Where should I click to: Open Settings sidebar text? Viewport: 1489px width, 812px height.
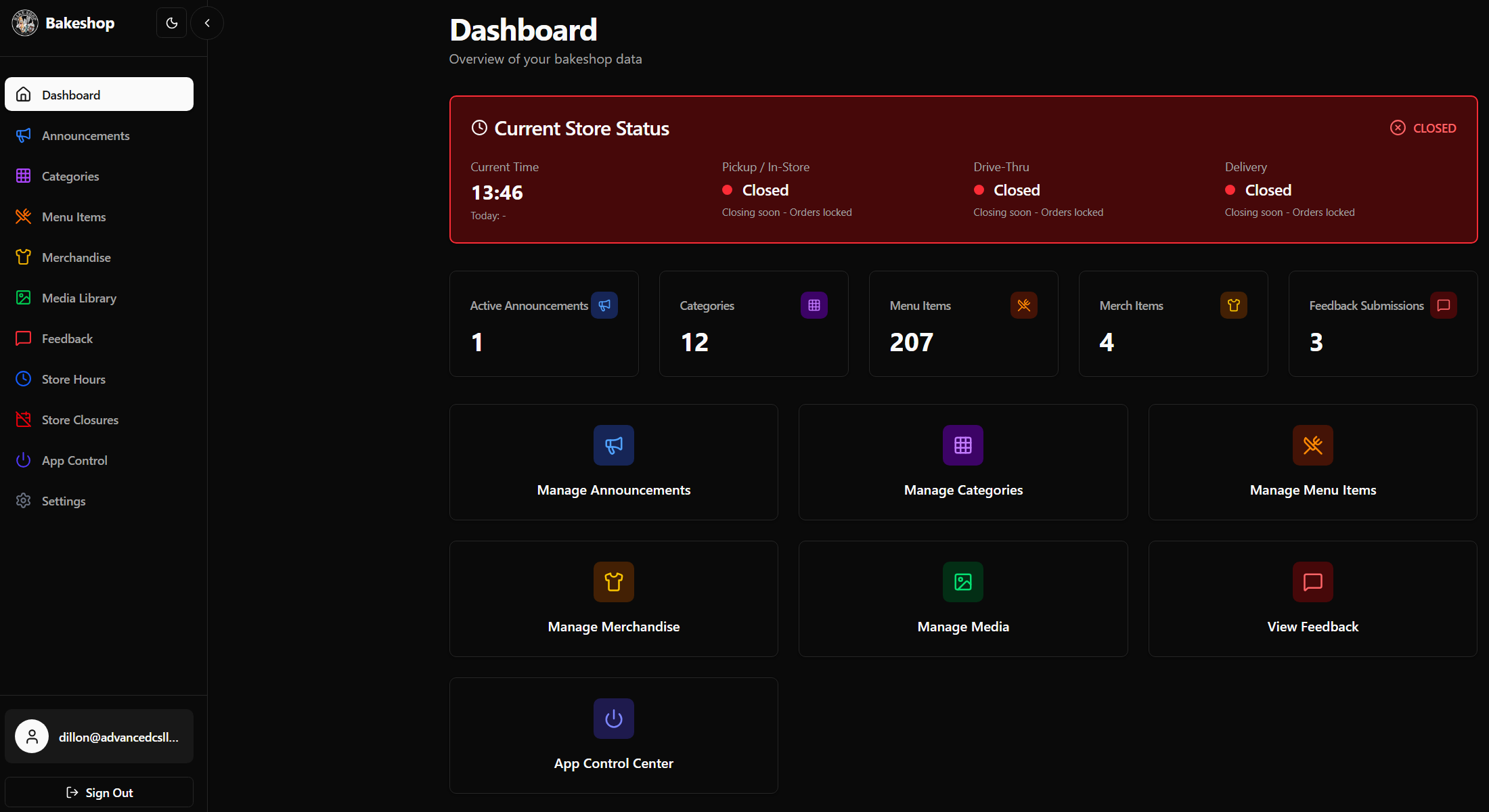coord(64,501)
